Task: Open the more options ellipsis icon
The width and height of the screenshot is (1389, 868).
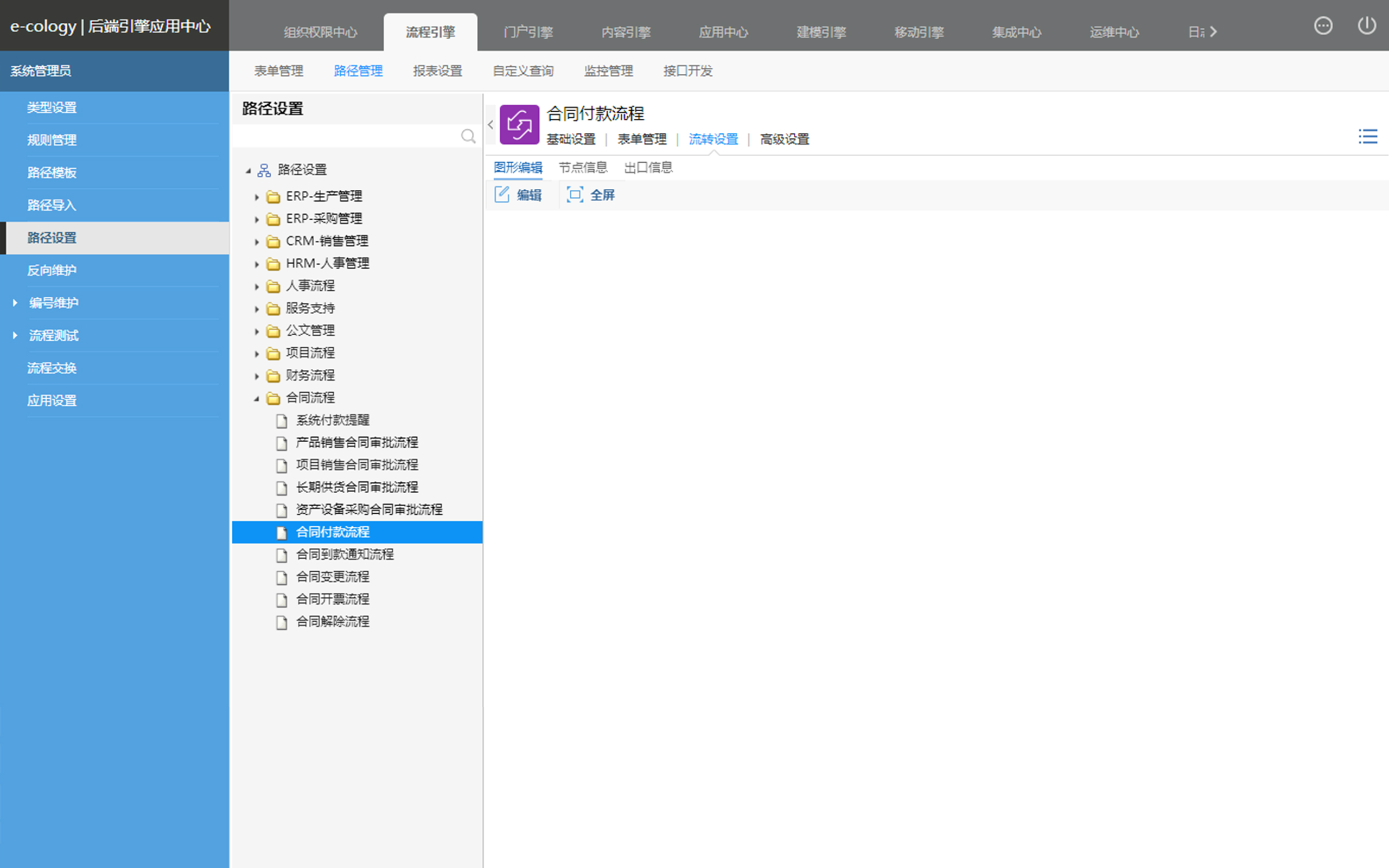Action: tap(1322, 26)
